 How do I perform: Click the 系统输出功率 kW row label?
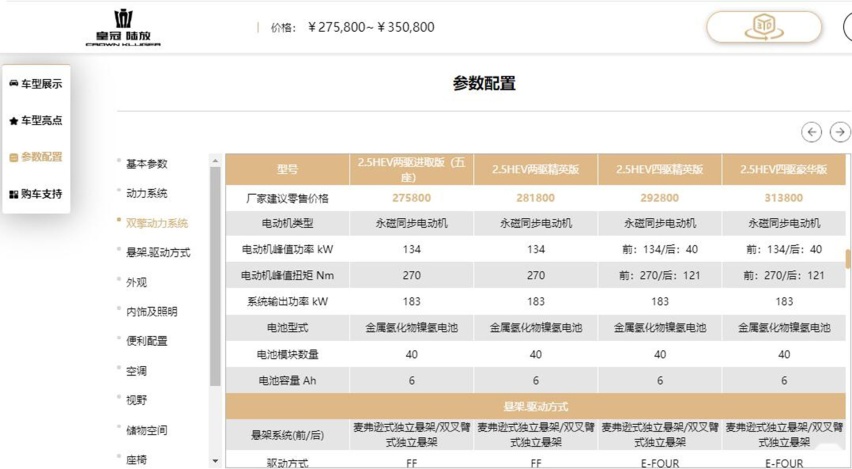287,302
